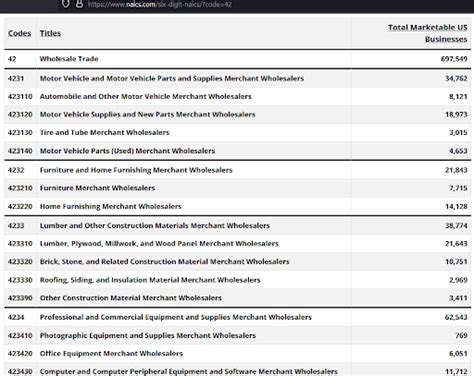Open code 423390 link
Screen dimensions: 474x376
(20, 298)
